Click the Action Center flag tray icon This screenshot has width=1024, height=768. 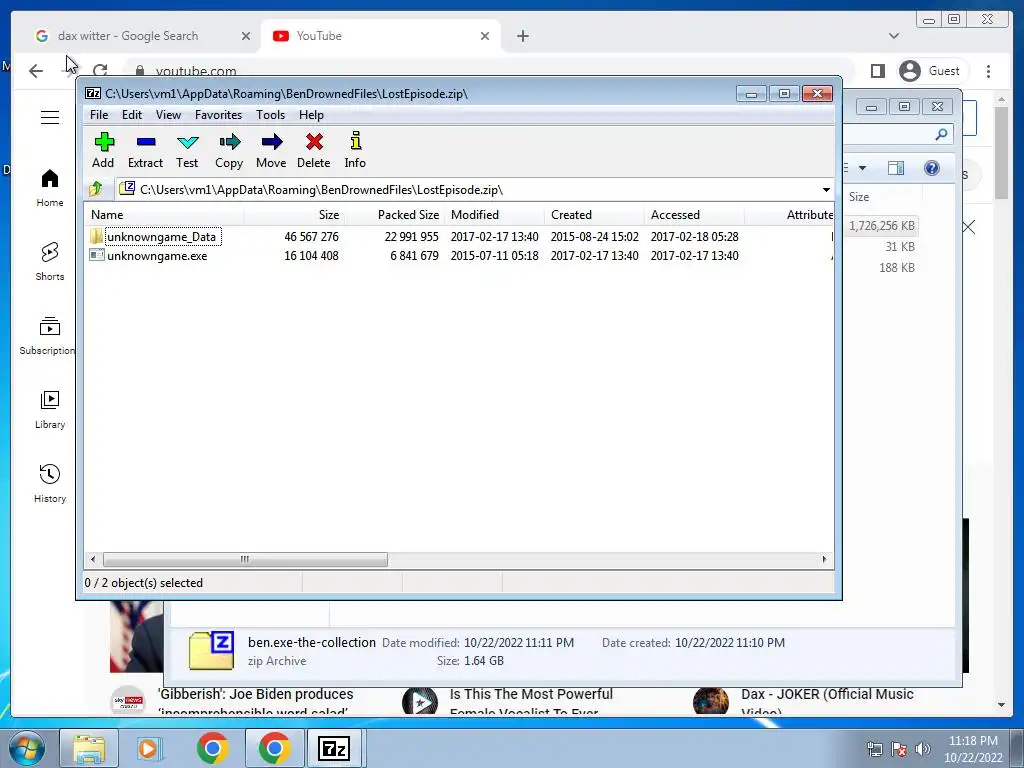(x=899, y=748)
